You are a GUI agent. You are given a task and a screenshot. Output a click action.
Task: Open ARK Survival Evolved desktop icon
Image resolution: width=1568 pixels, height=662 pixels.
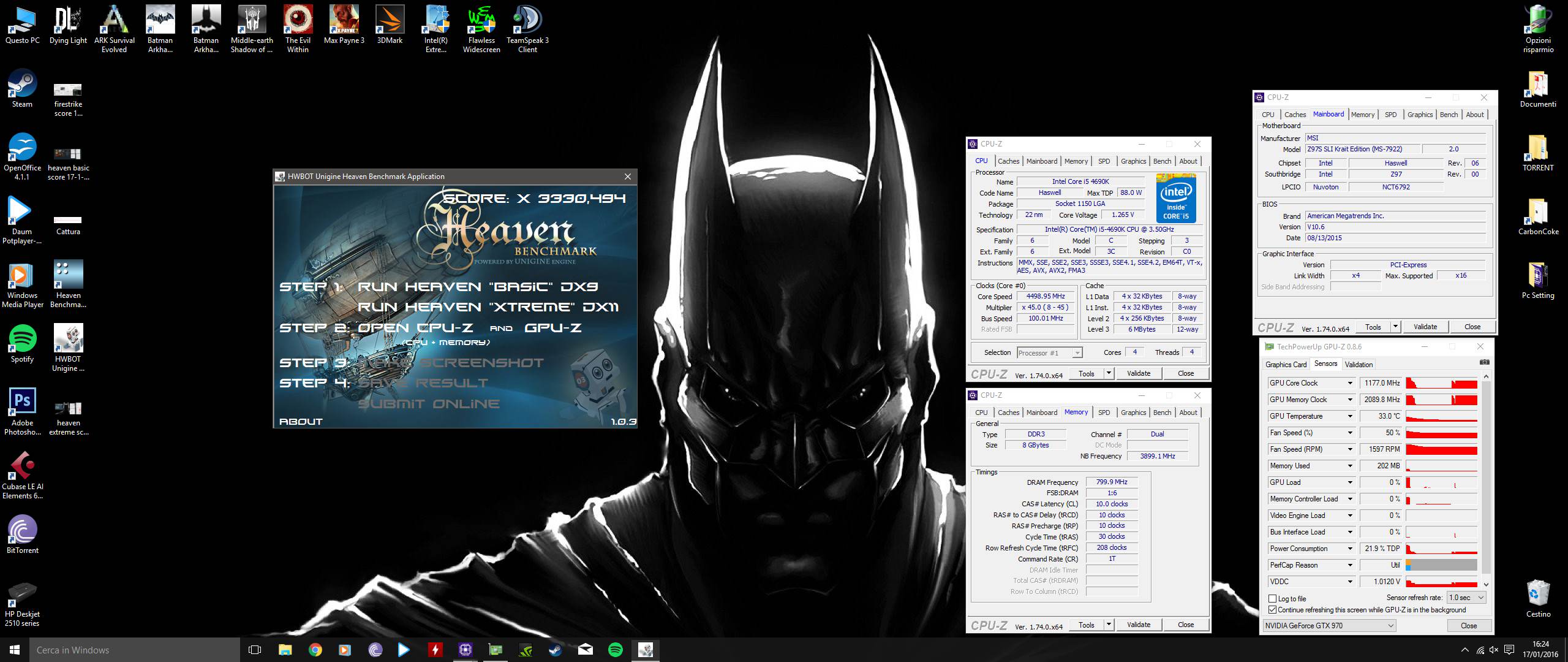coord(114,29)
